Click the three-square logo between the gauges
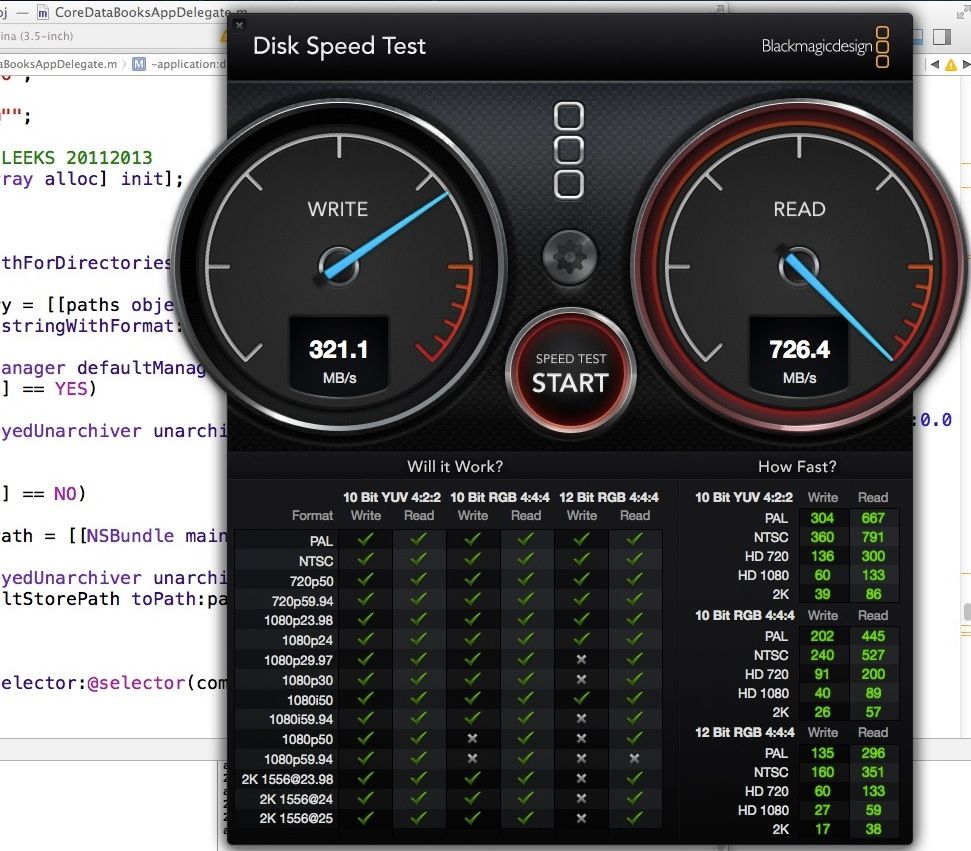971x851 pixels. [569, 150]
